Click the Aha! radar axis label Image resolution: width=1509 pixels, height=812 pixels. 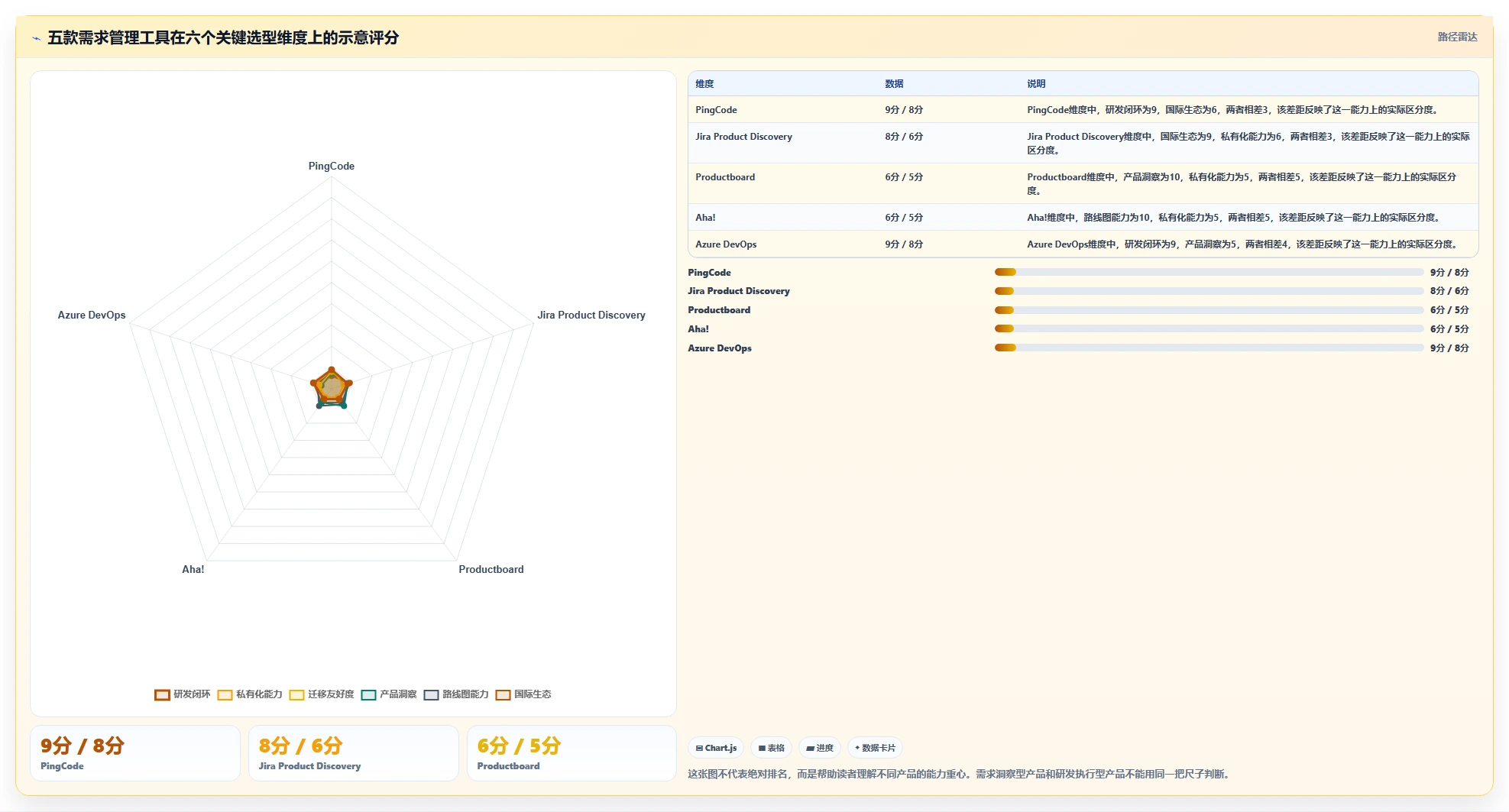pyautogui.click(x=193, y=569)
